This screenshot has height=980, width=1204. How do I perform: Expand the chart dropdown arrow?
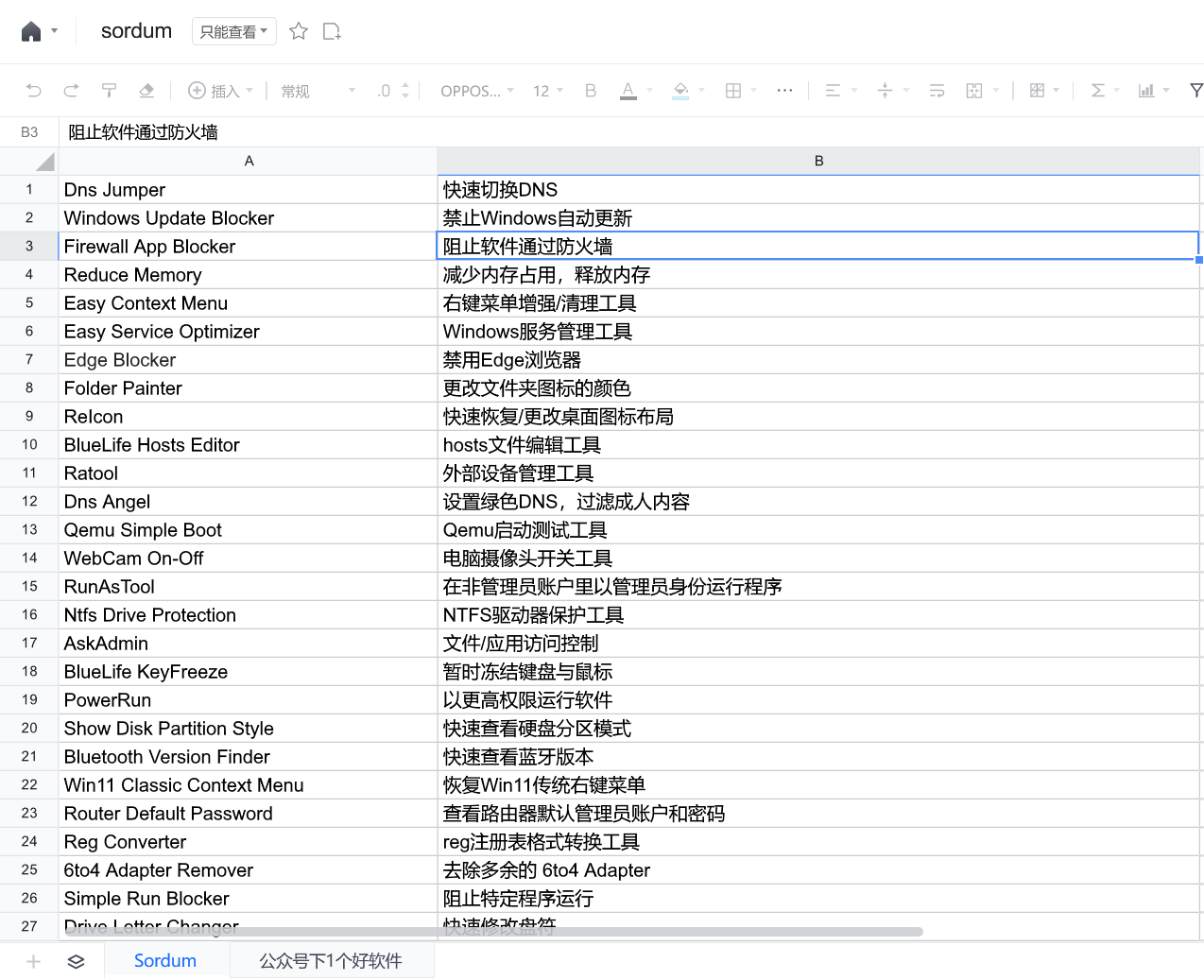[1166, 91]
